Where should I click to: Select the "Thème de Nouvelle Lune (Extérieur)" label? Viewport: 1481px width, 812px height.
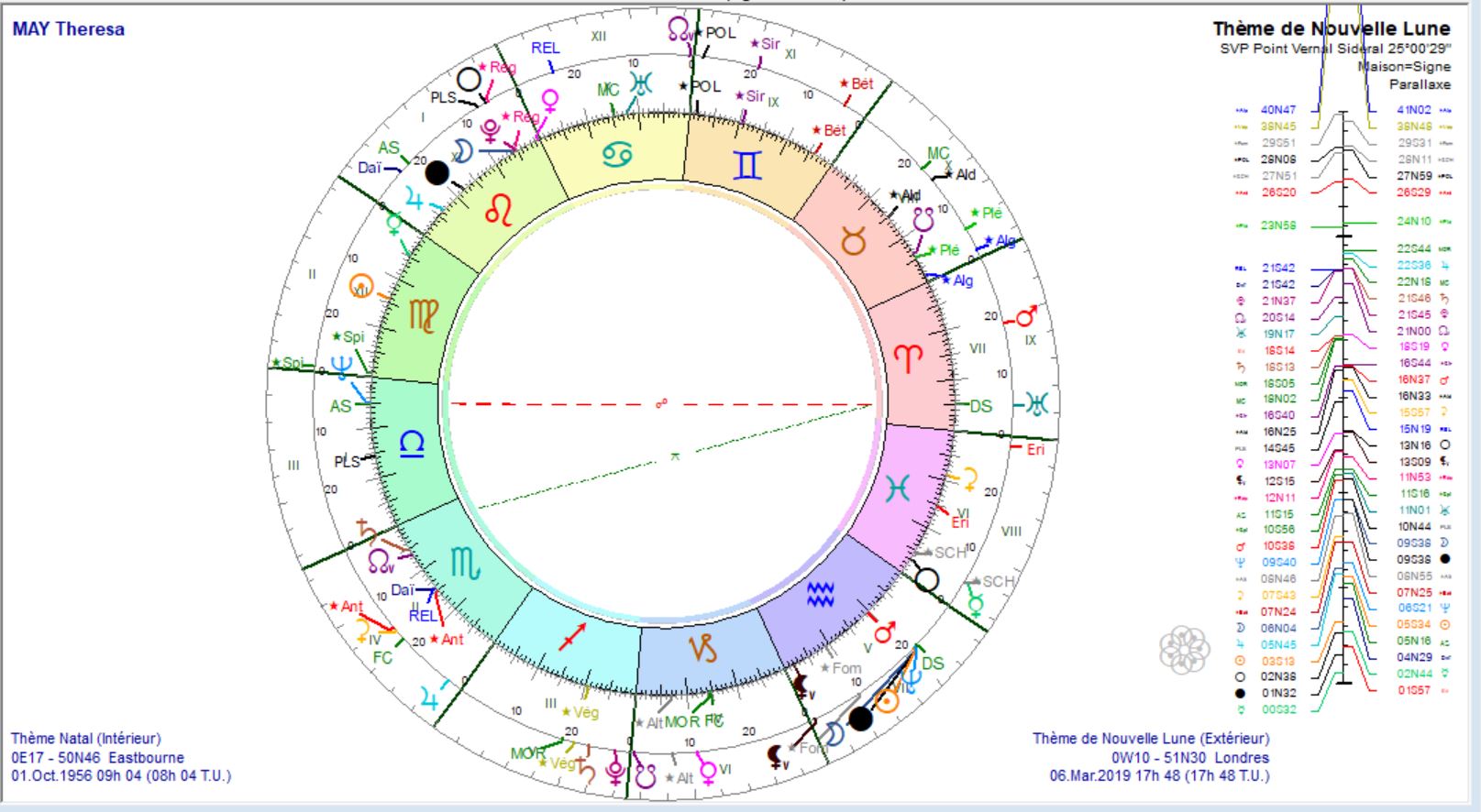coord(1151,738)
